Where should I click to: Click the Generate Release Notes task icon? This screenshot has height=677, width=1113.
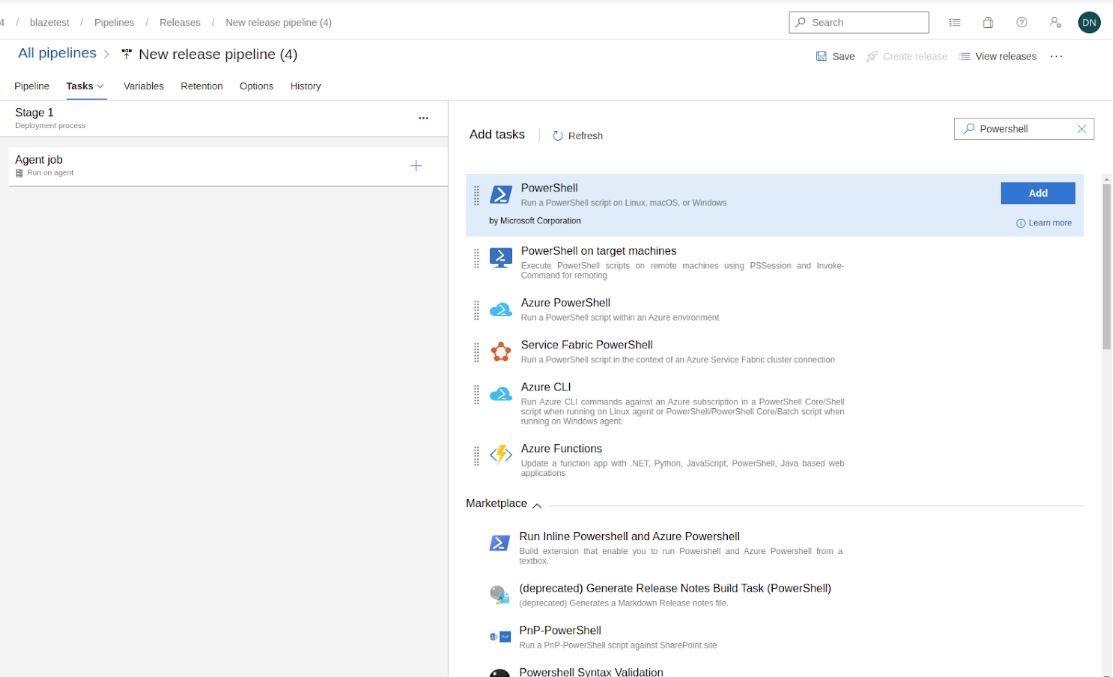coord(499,595)
